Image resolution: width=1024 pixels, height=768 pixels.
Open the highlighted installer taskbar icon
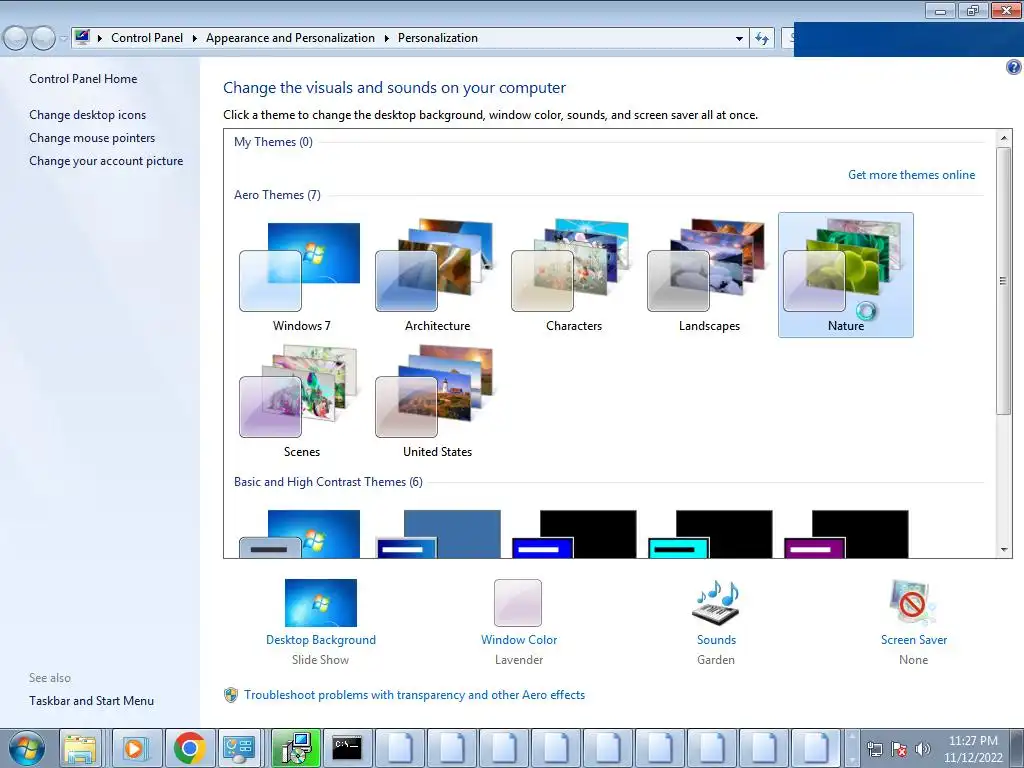(x=296, y=748)
